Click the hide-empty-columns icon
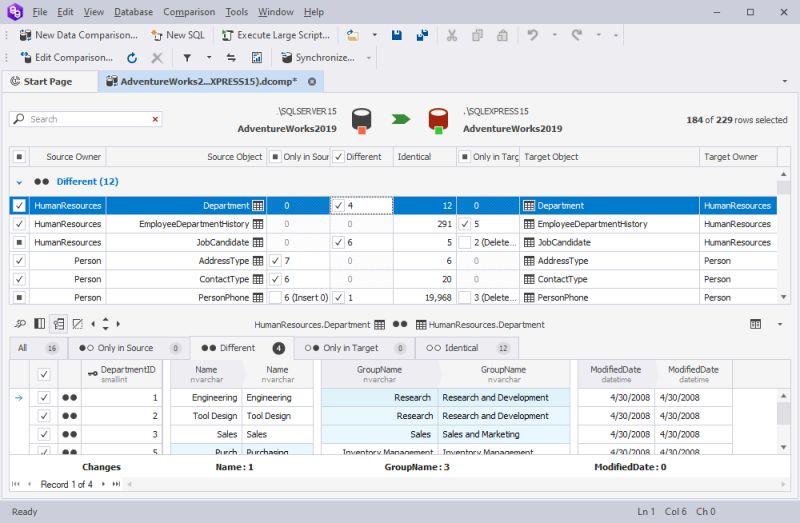This screenshot has height=523, width=800. click(x=78, y=324)
